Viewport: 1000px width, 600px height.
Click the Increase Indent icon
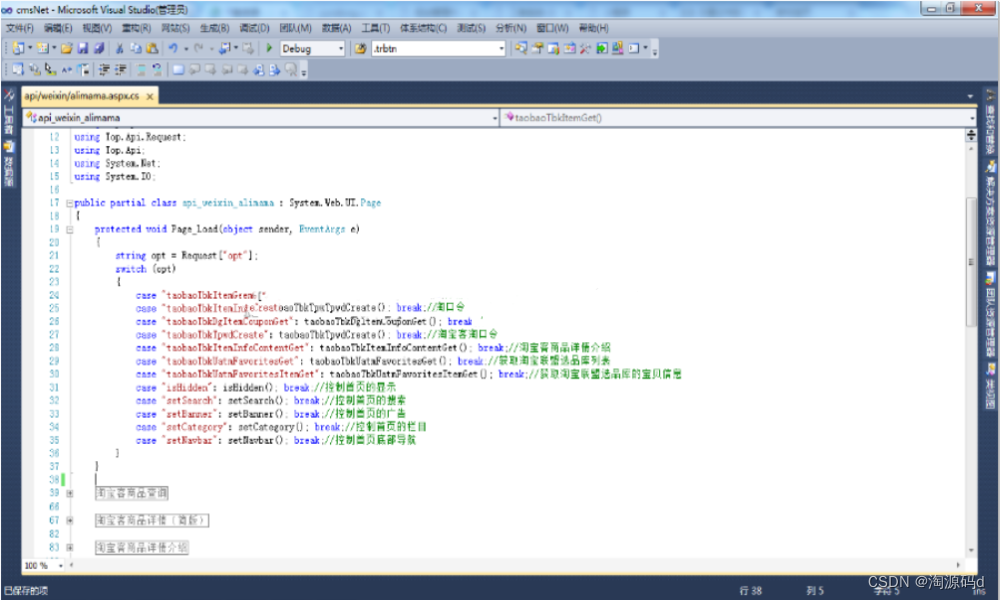(121, 70)
